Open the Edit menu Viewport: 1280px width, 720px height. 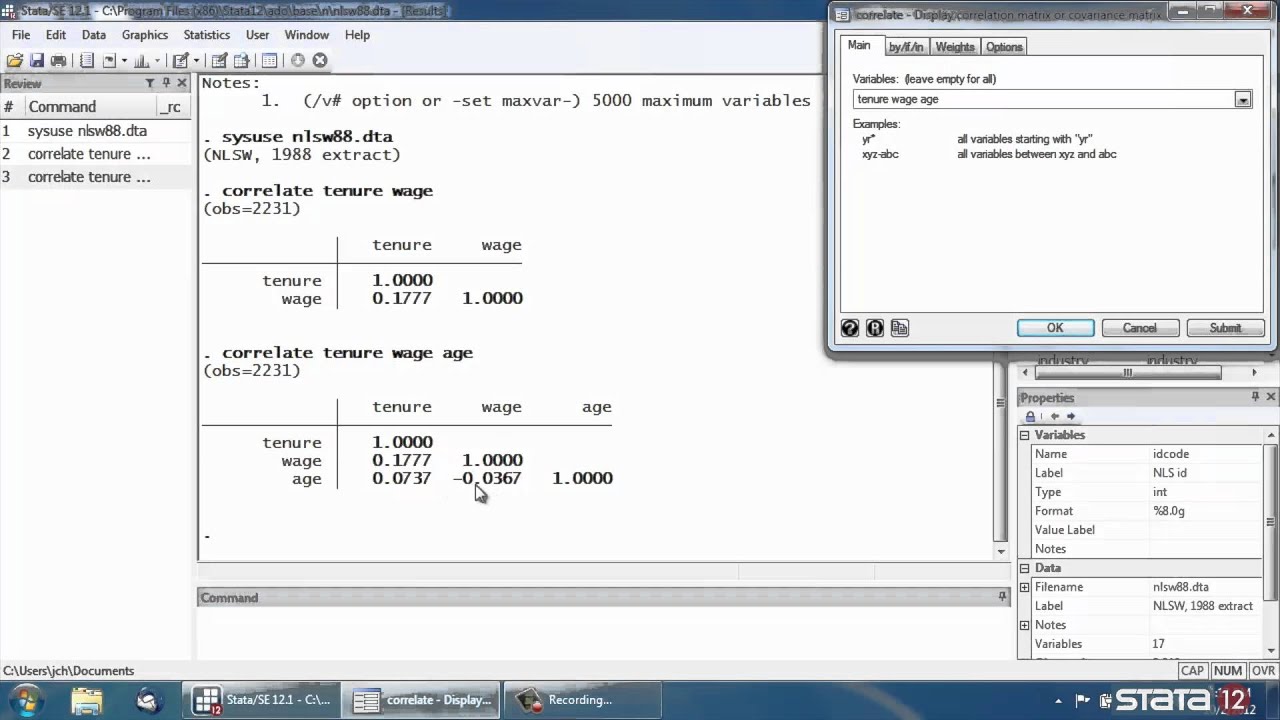56,34
